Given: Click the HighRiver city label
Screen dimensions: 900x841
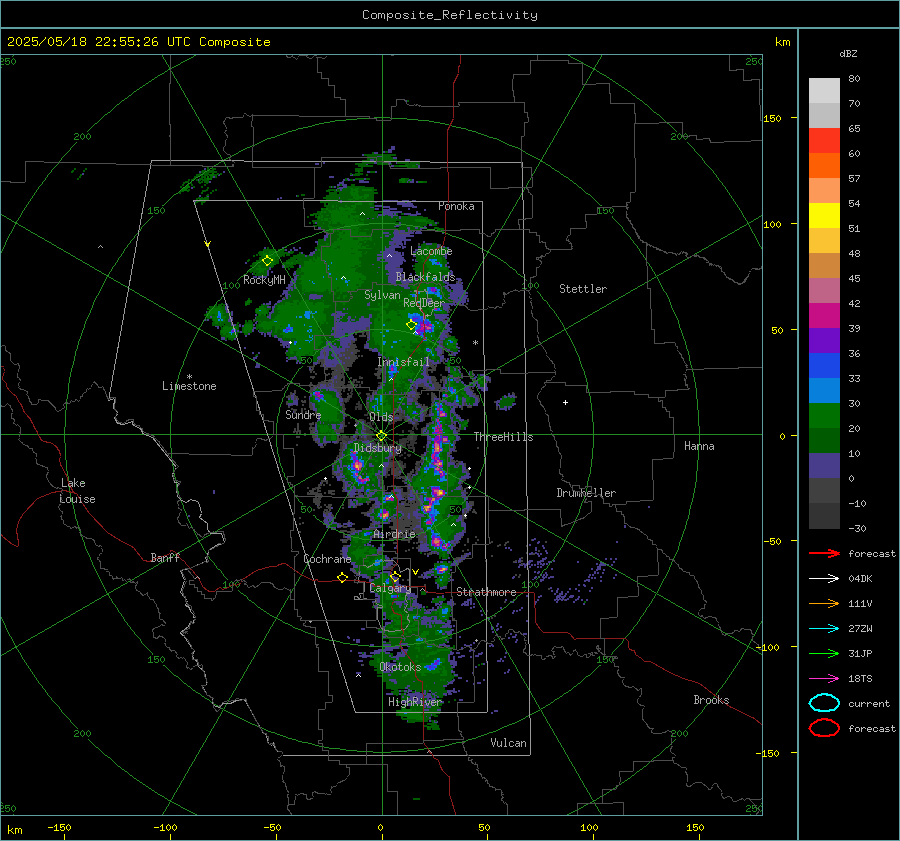Looking at the screenshot, I should pos(414,702).
